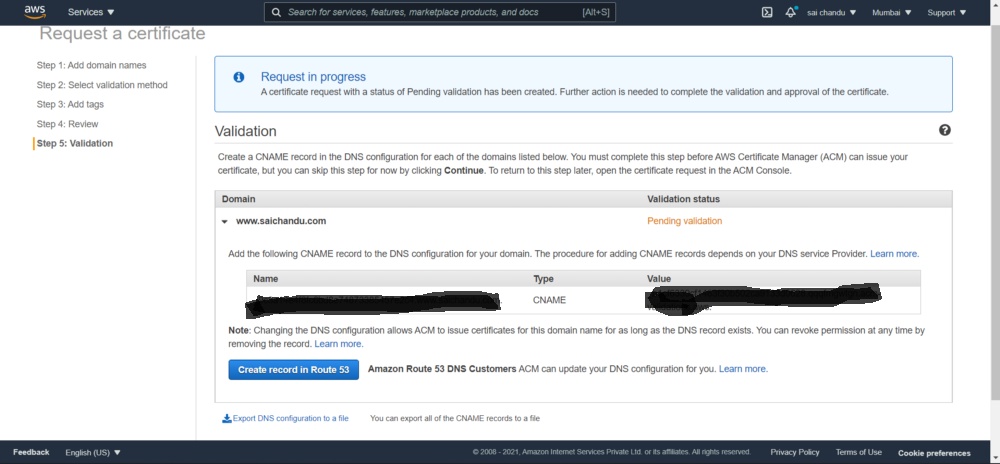Open the Terms of Use link
The image size is (1000, 464).
coord(858,452)
